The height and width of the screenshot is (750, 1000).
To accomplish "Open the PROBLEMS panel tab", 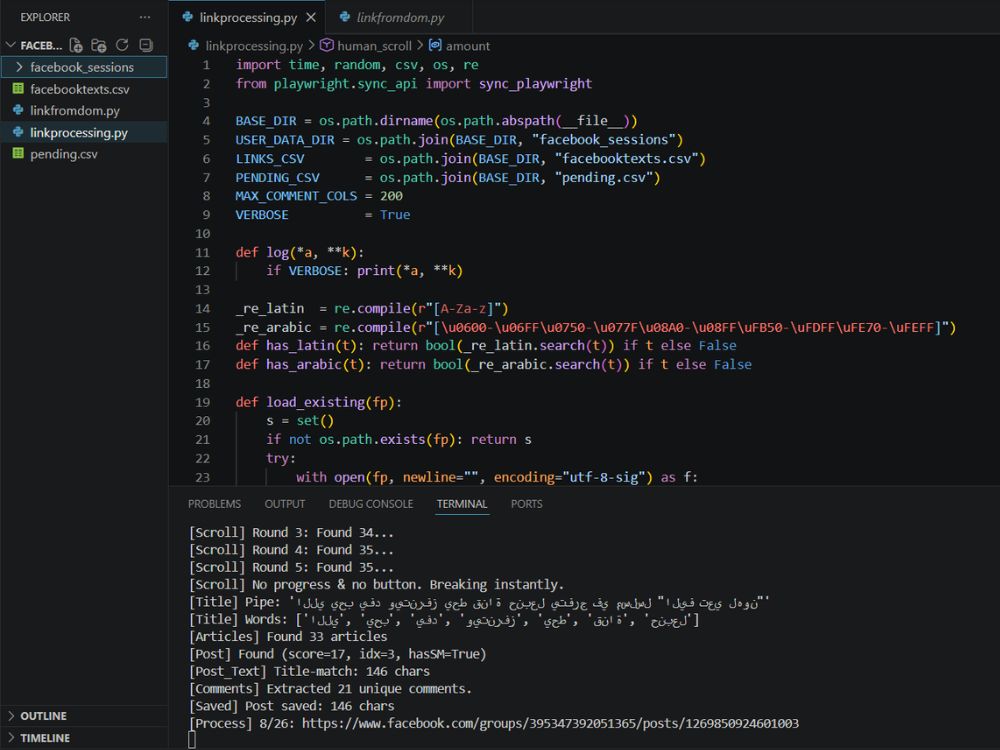I will click(214, 504).
